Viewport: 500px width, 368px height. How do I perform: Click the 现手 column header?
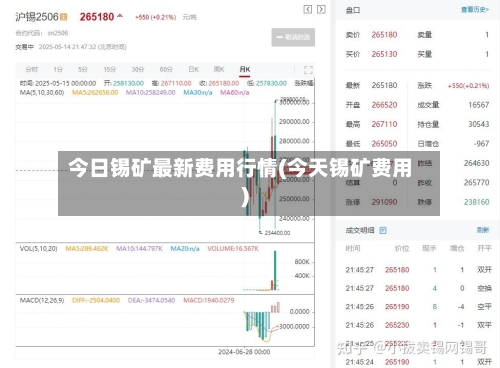click(x=429, y=248)
